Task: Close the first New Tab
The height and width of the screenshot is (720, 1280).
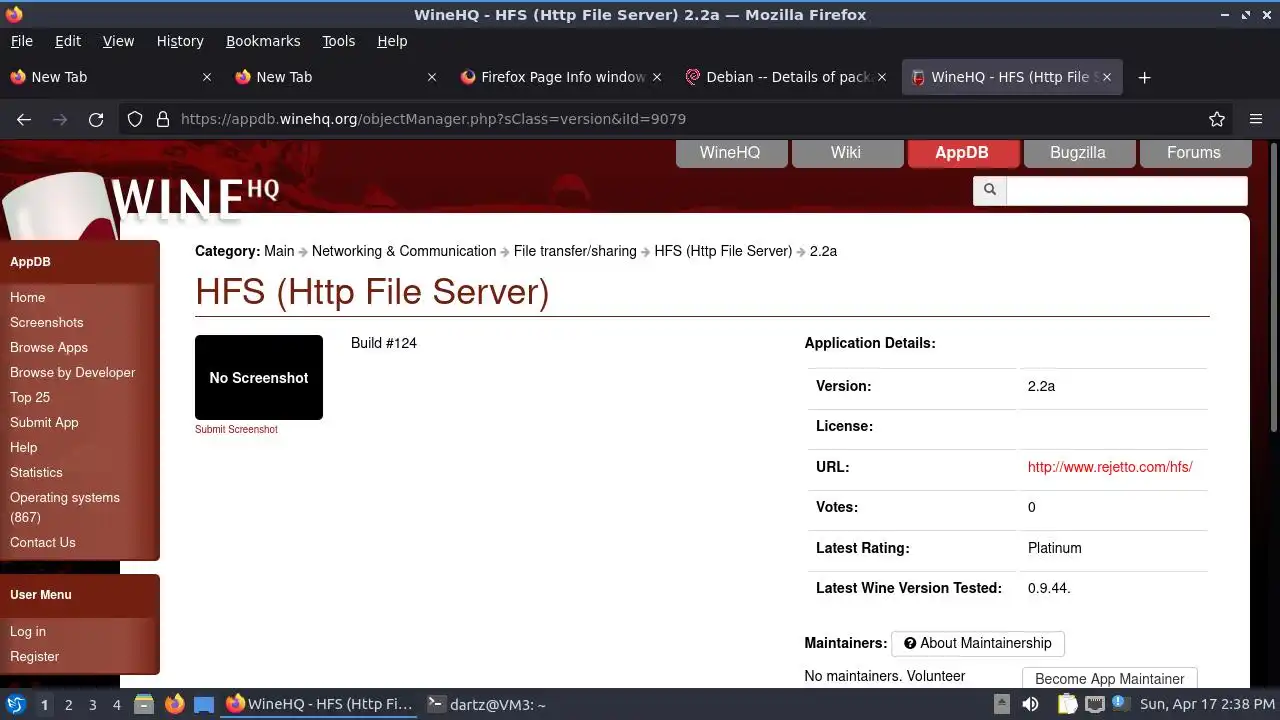Action: (207, 77)
